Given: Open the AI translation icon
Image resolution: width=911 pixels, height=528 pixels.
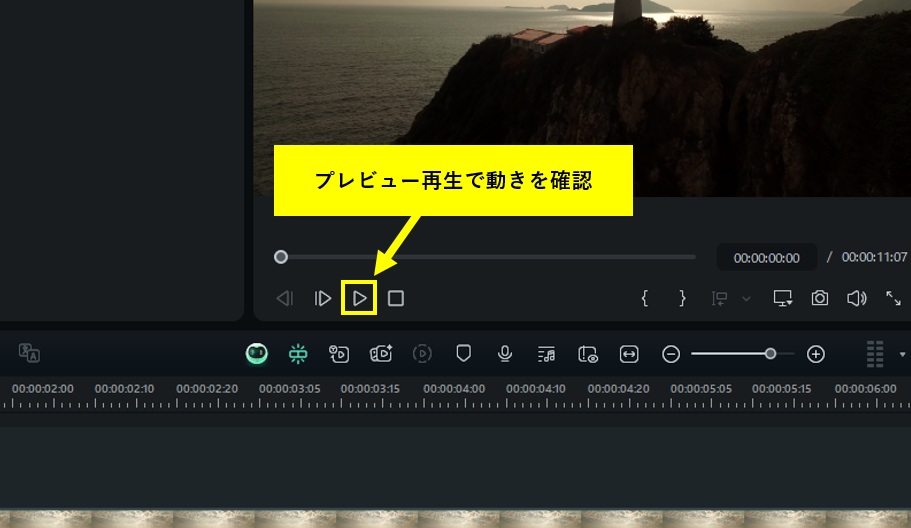Looking at the screenshot, I should click(29, 353).
